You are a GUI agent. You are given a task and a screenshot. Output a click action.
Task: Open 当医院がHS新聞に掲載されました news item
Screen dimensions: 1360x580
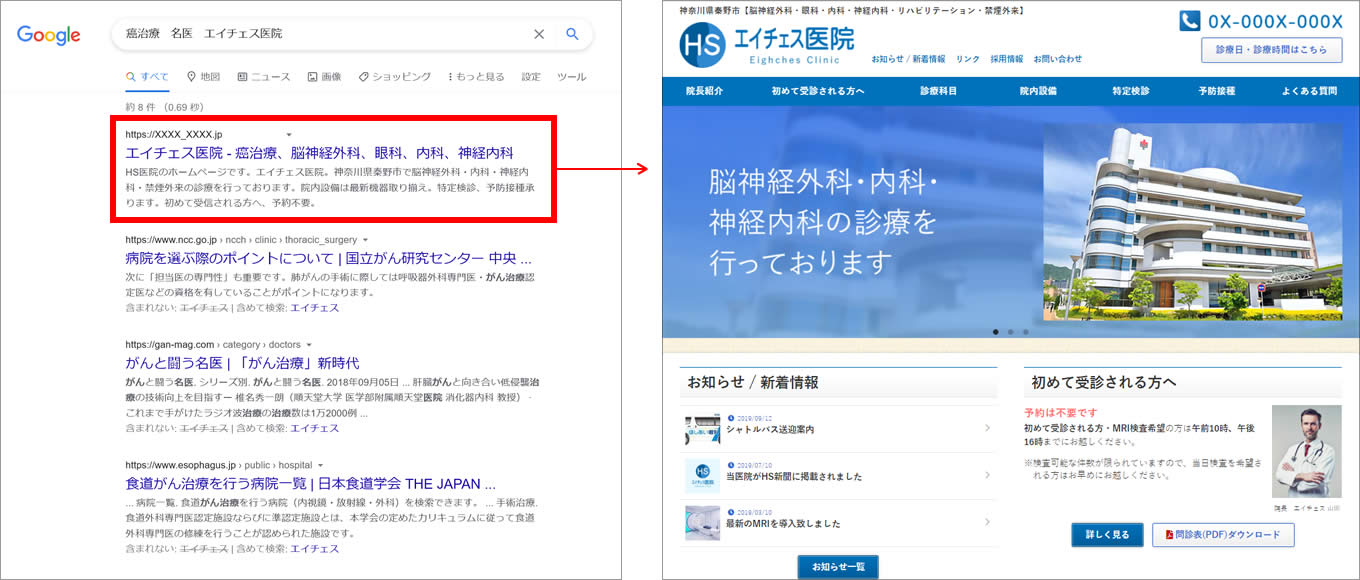794,477
